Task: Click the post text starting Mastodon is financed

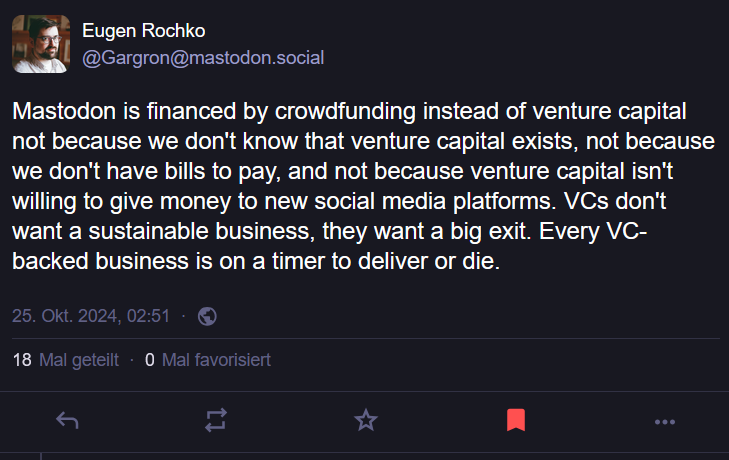Action: [x=364, y=186]
